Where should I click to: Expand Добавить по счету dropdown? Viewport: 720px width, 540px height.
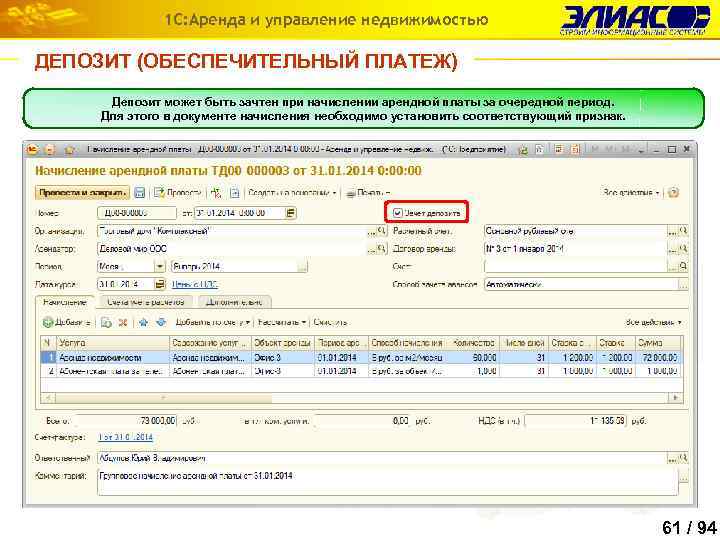(x=212, y=322)
